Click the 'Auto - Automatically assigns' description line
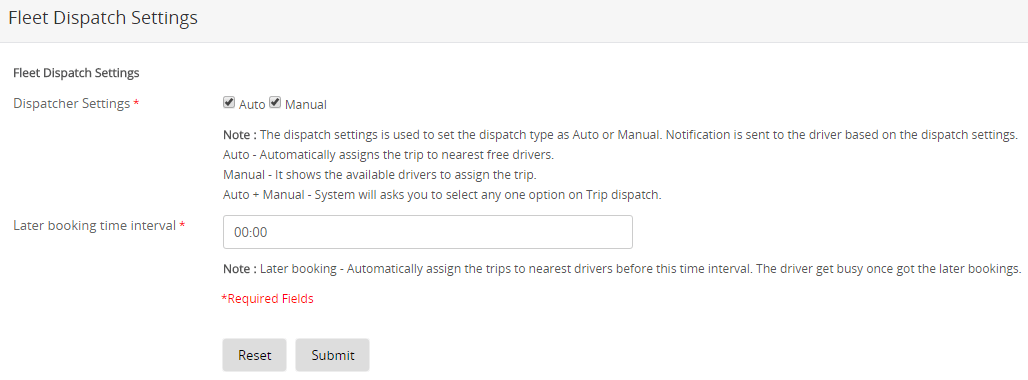 pos(389,155)
